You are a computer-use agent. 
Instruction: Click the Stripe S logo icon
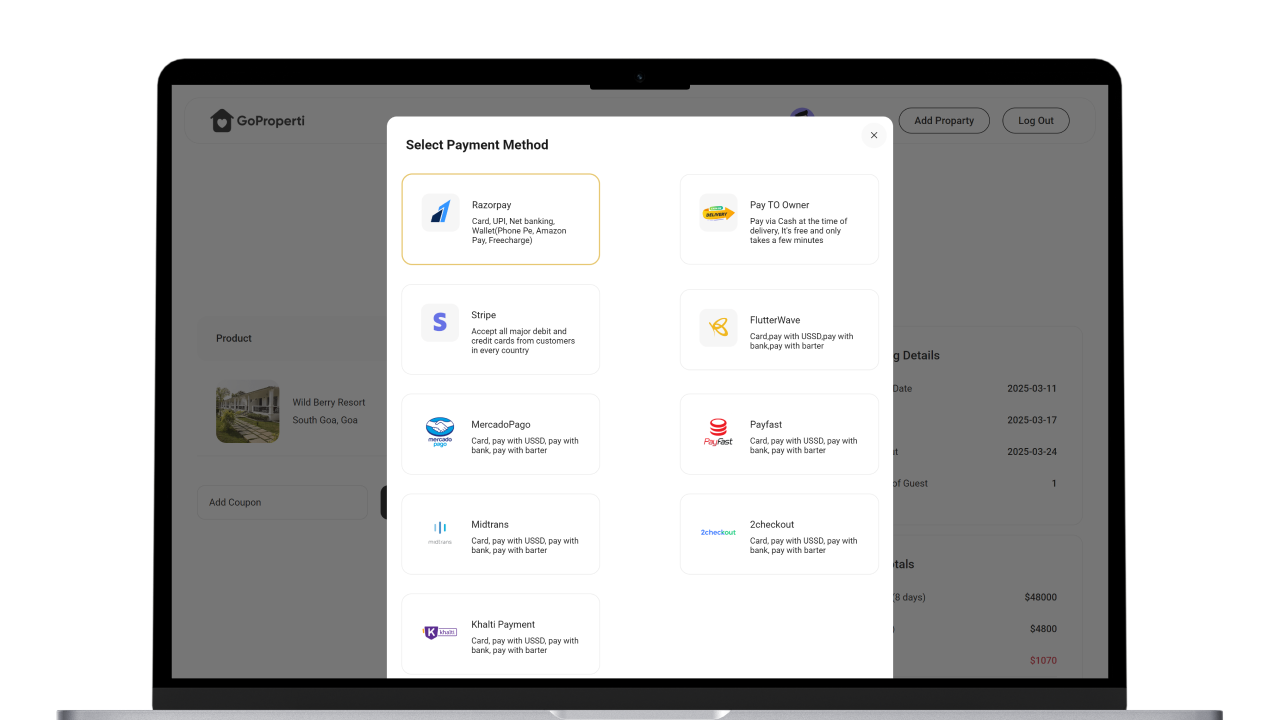(440, 322)
